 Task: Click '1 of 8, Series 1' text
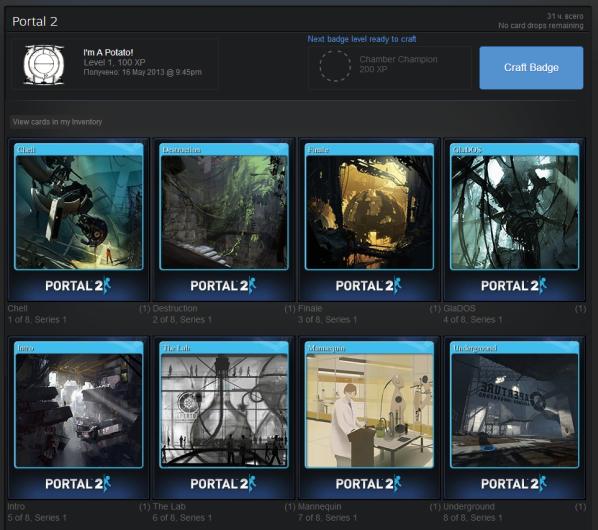(x=37, y=320)
